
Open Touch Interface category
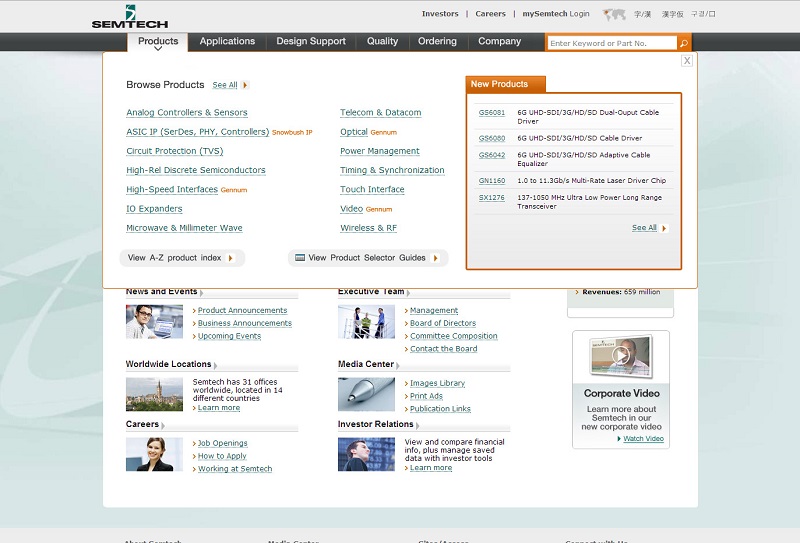coord(372,189)
